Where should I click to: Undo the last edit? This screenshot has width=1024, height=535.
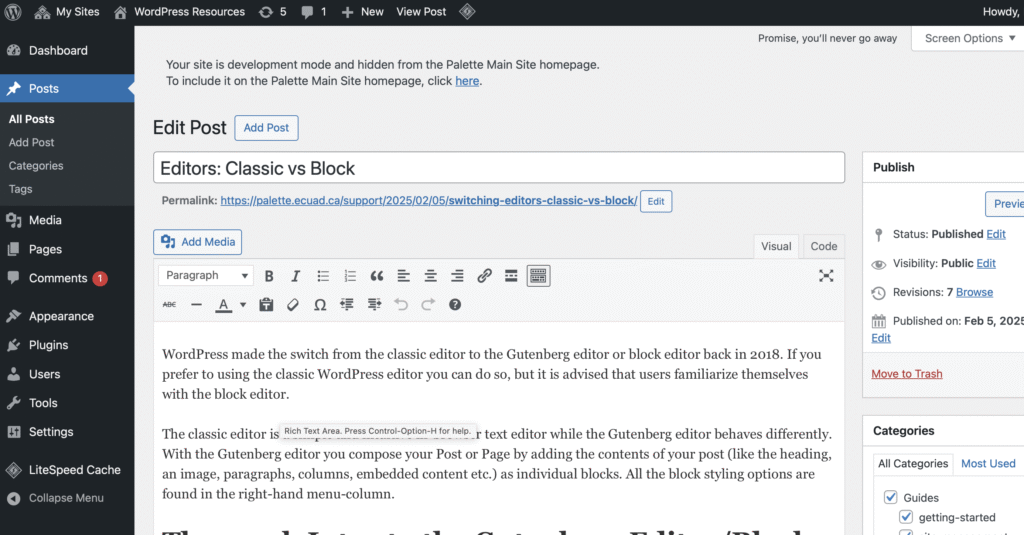coord(401,304)
